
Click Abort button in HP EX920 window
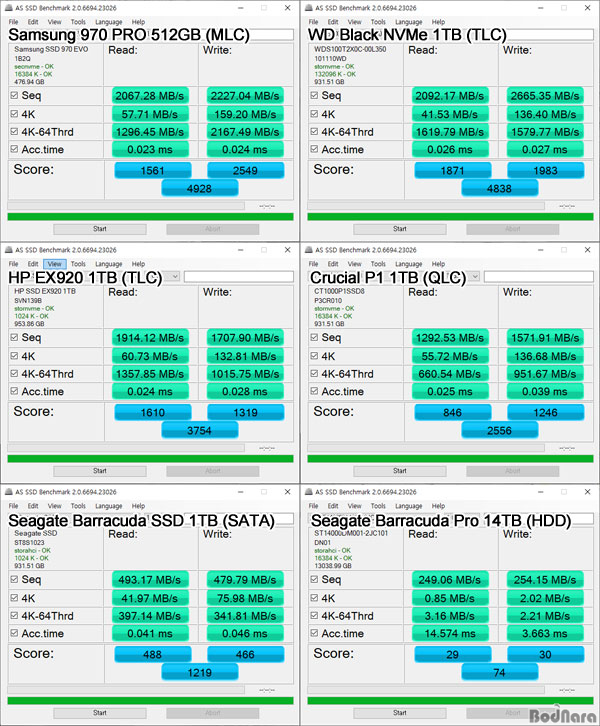pos(213,471)
